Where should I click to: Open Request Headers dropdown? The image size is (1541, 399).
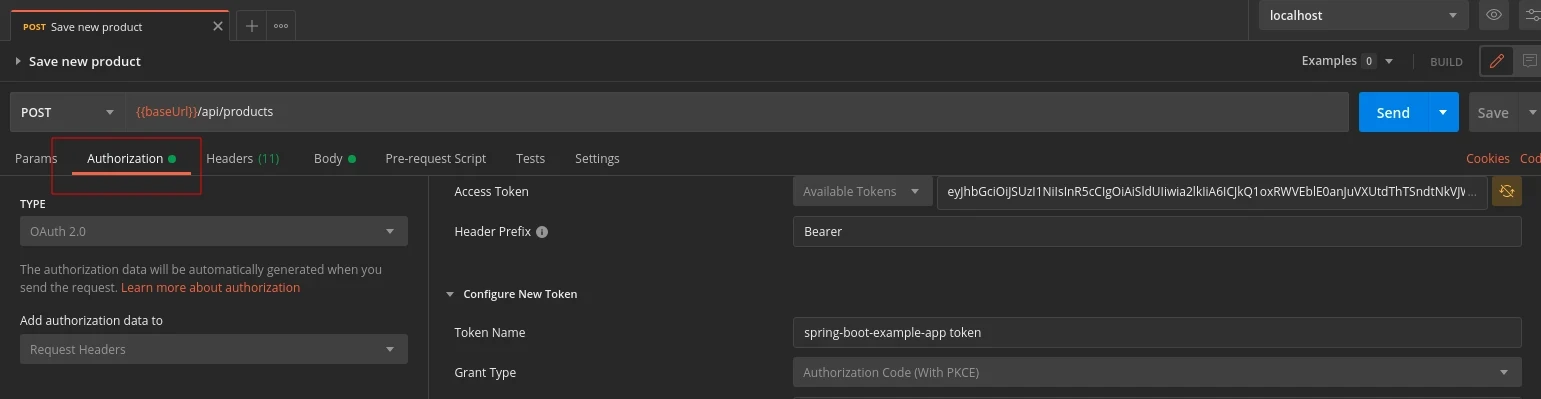(x=214, y=349)
